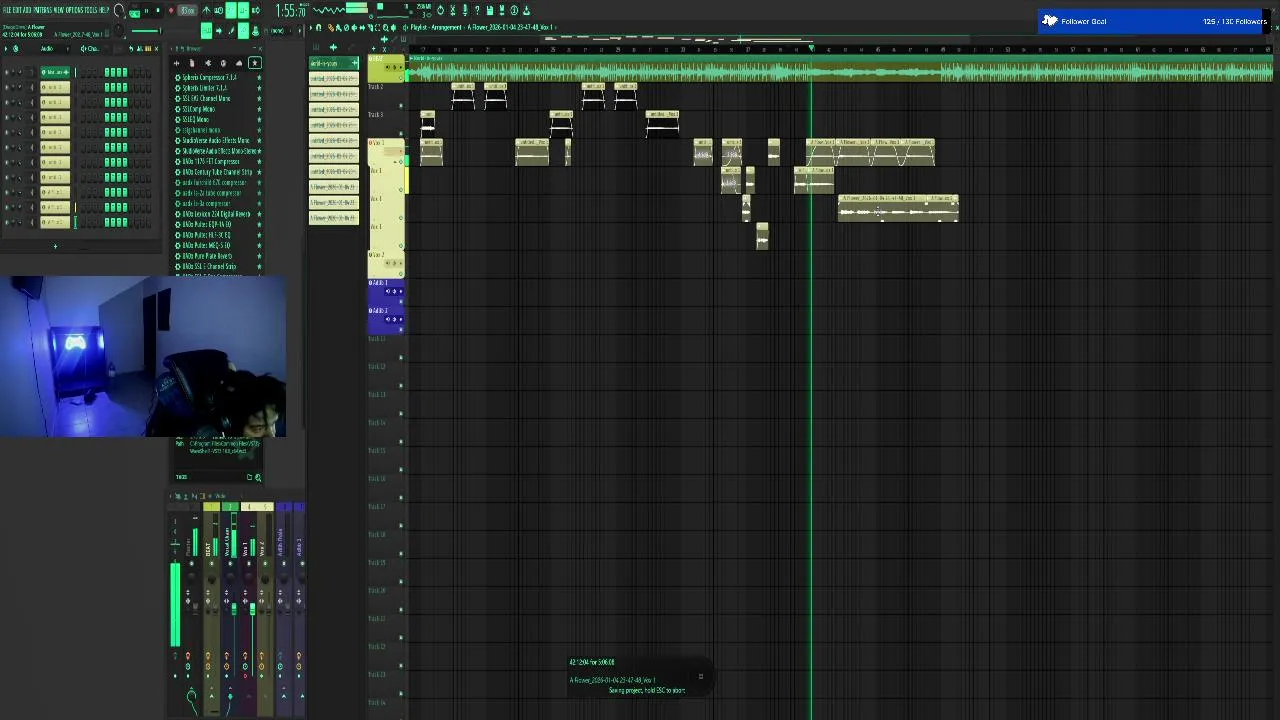Click the folder icon in the hint panel

point(249,477)
